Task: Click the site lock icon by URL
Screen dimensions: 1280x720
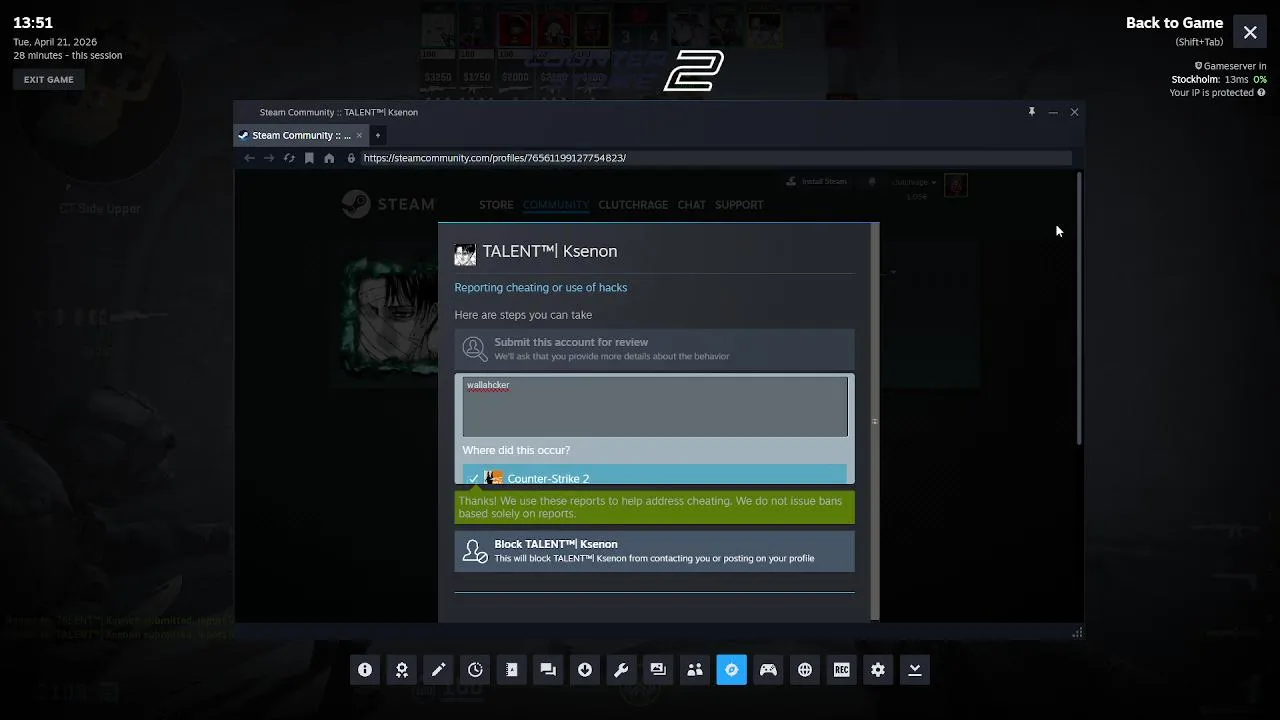Action: click(351, 158)
